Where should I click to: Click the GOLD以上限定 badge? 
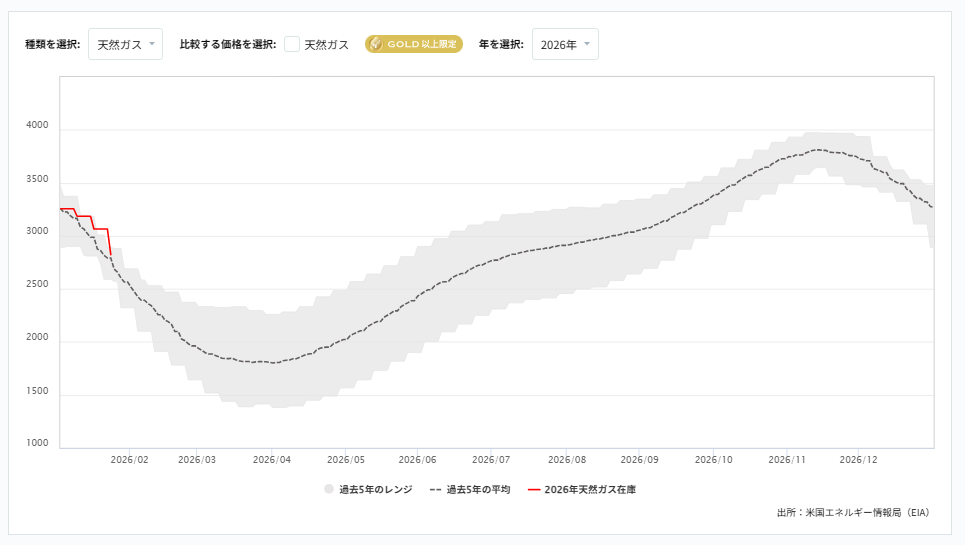414,44
